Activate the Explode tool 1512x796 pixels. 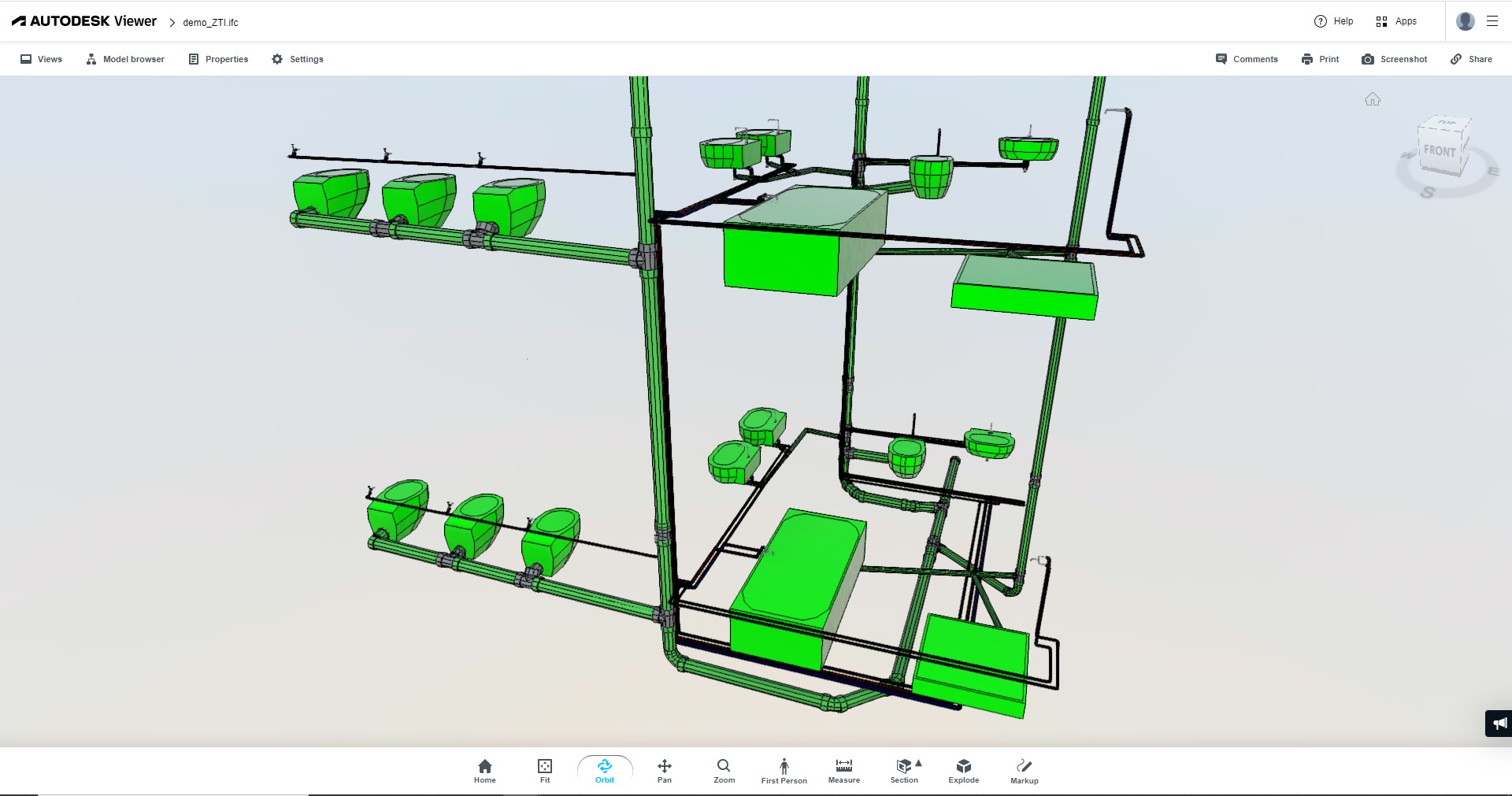coord(963,770)
